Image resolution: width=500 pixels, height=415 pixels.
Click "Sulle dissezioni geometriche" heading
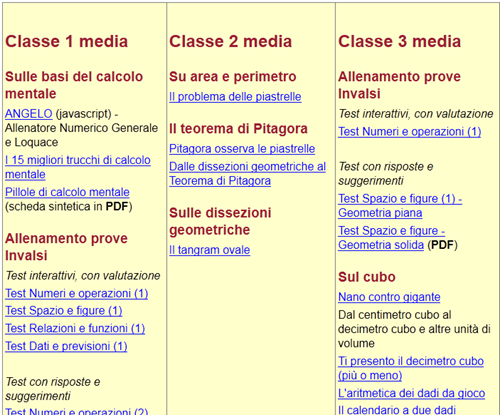click(220, 221)
